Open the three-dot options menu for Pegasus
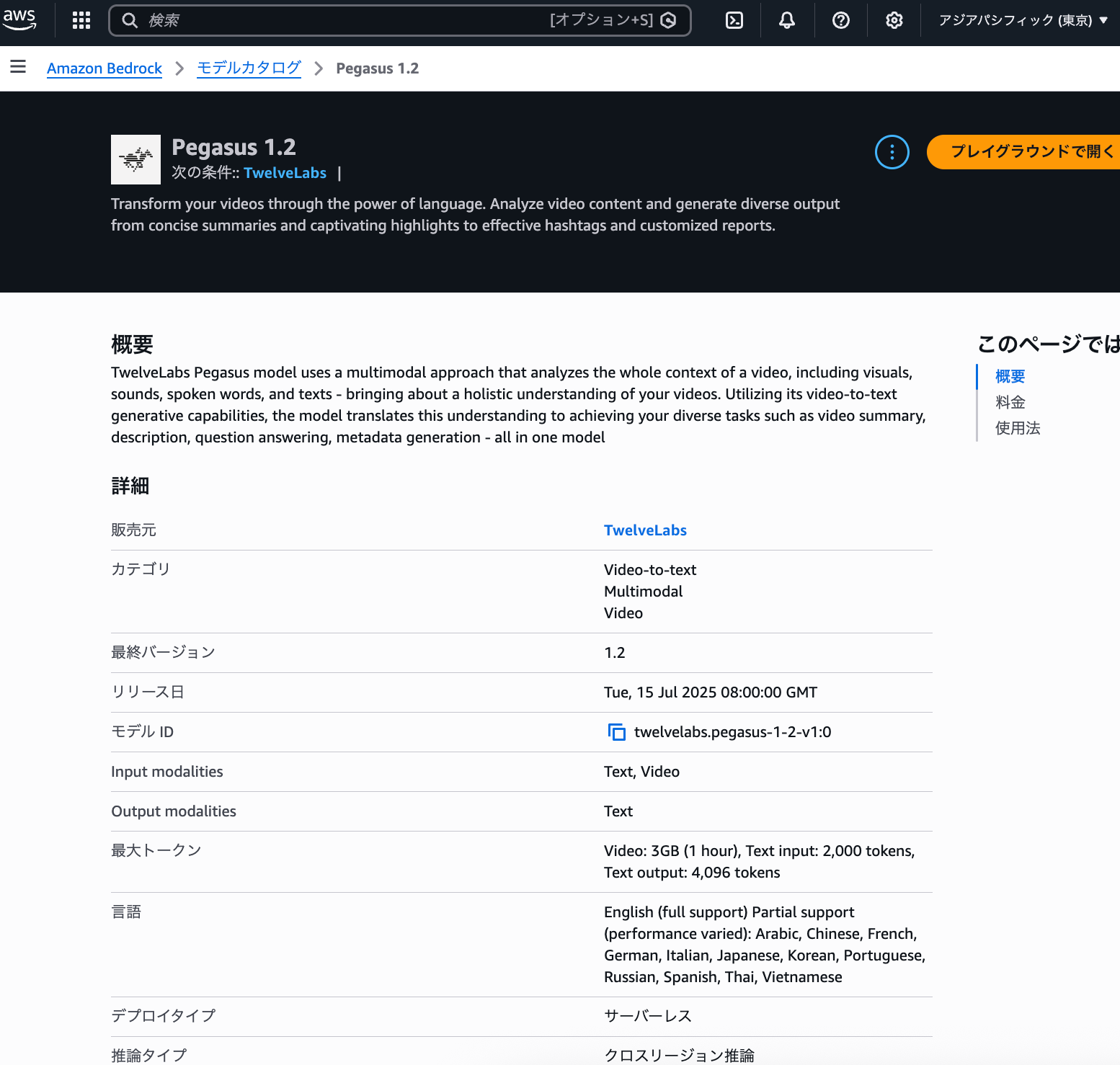1120x1065 pixels. pyautogui.click(x=892, y=152)
